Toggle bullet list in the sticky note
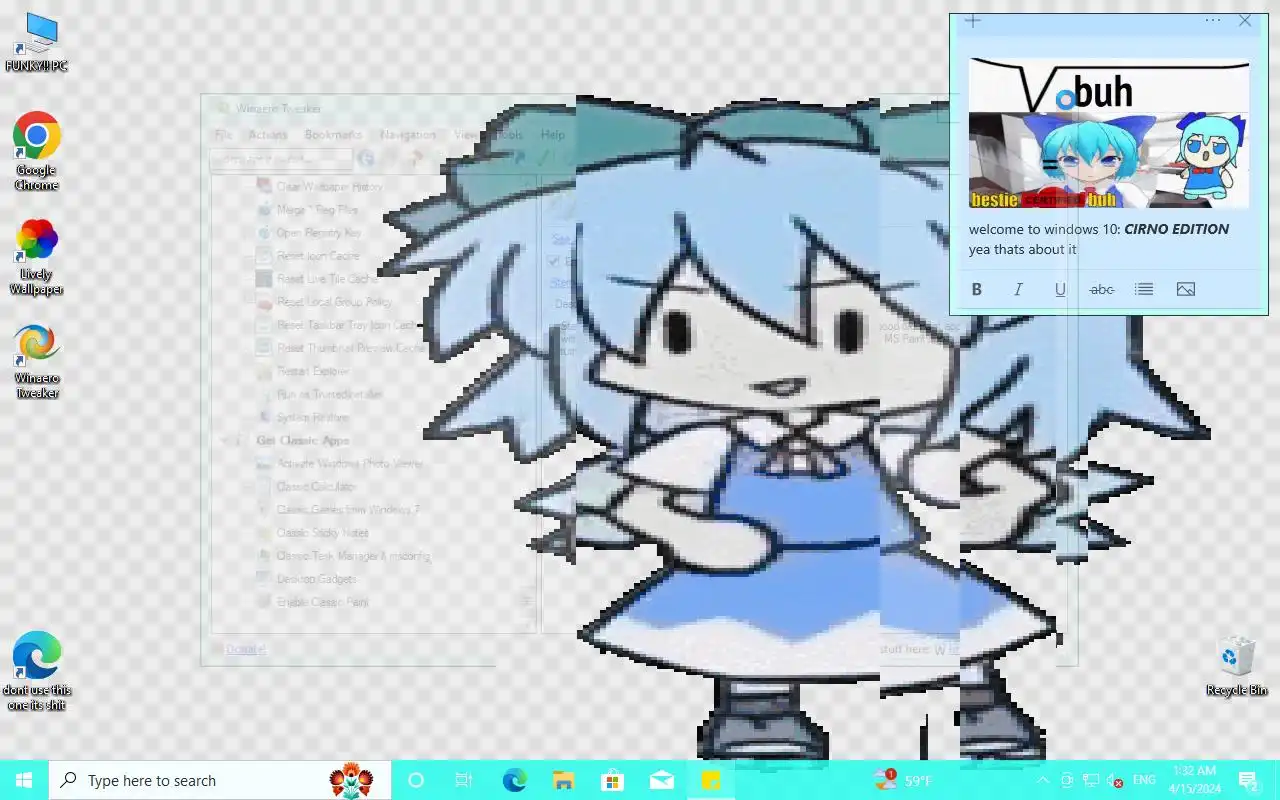Screen dimensions: 1280x800 point(1144,289)
